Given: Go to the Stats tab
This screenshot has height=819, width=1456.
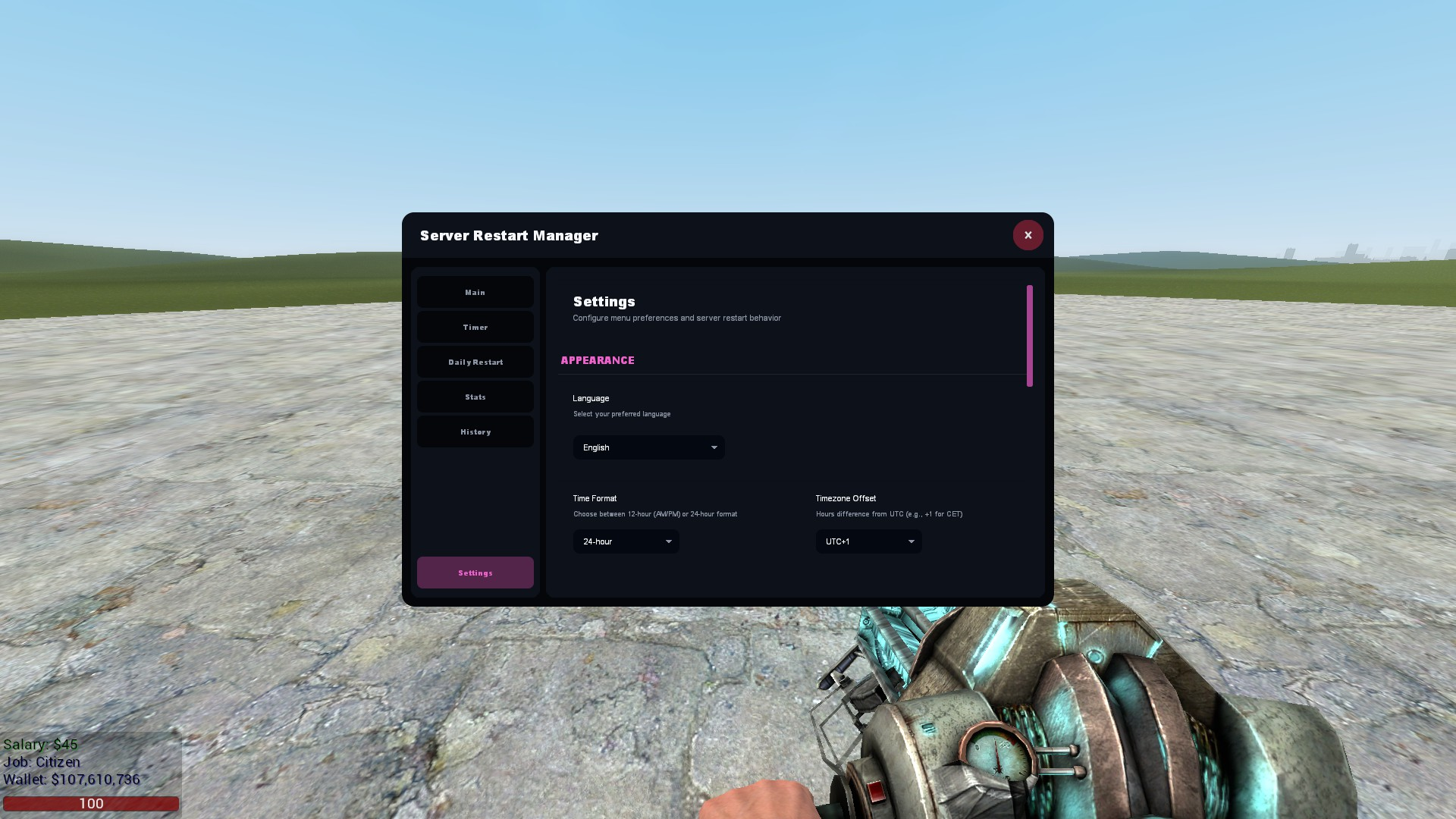Looking at the screenshot, I should pos(475,397).
